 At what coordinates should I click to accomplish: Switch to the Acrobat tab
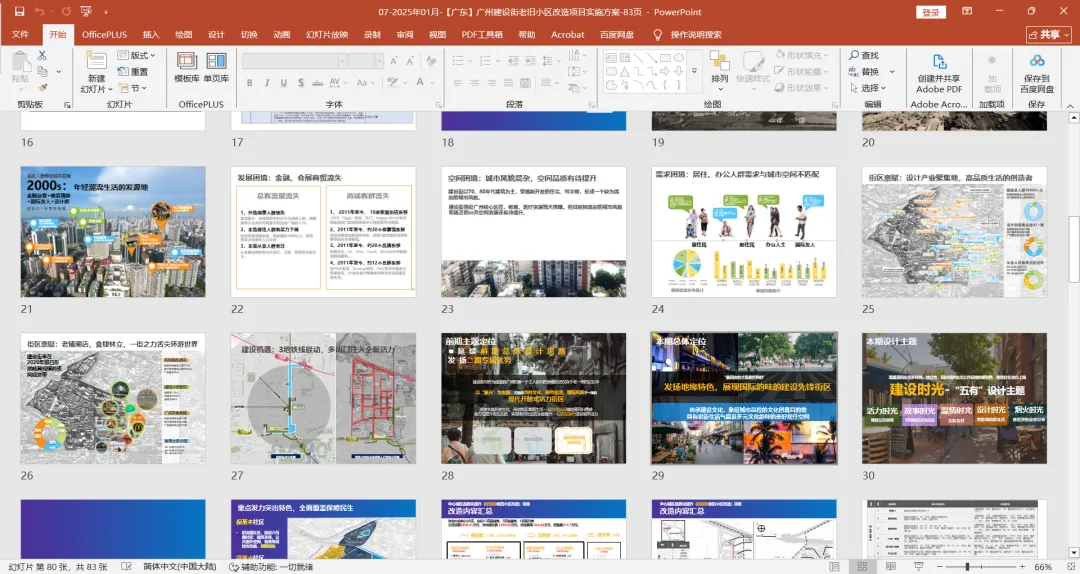(568, 34)
